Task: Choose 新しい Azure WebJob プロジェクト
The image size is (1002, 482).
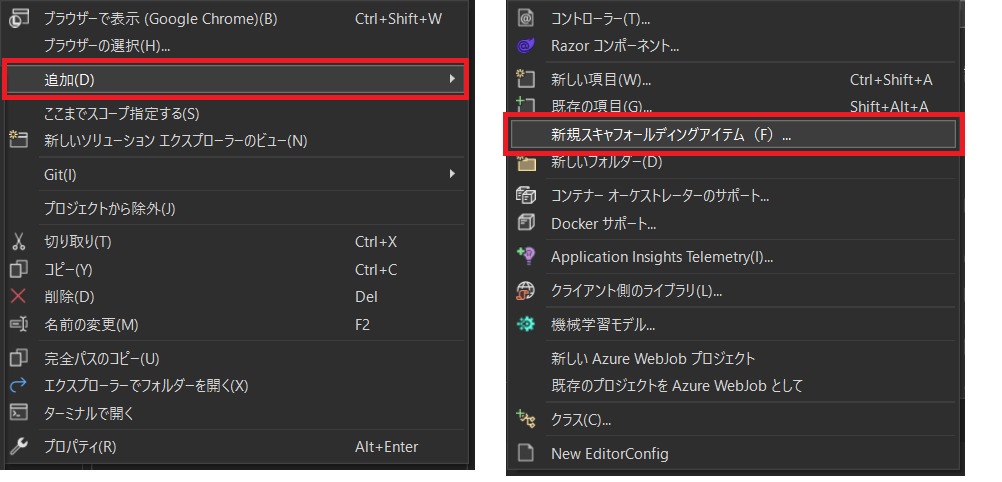Action: point(653,358)
